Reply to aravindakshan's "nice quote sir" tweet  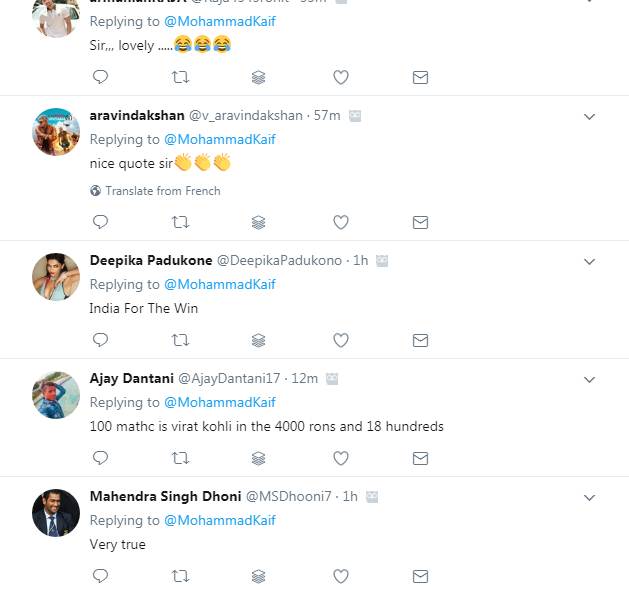pyautogui.click(x=100, y=222)
